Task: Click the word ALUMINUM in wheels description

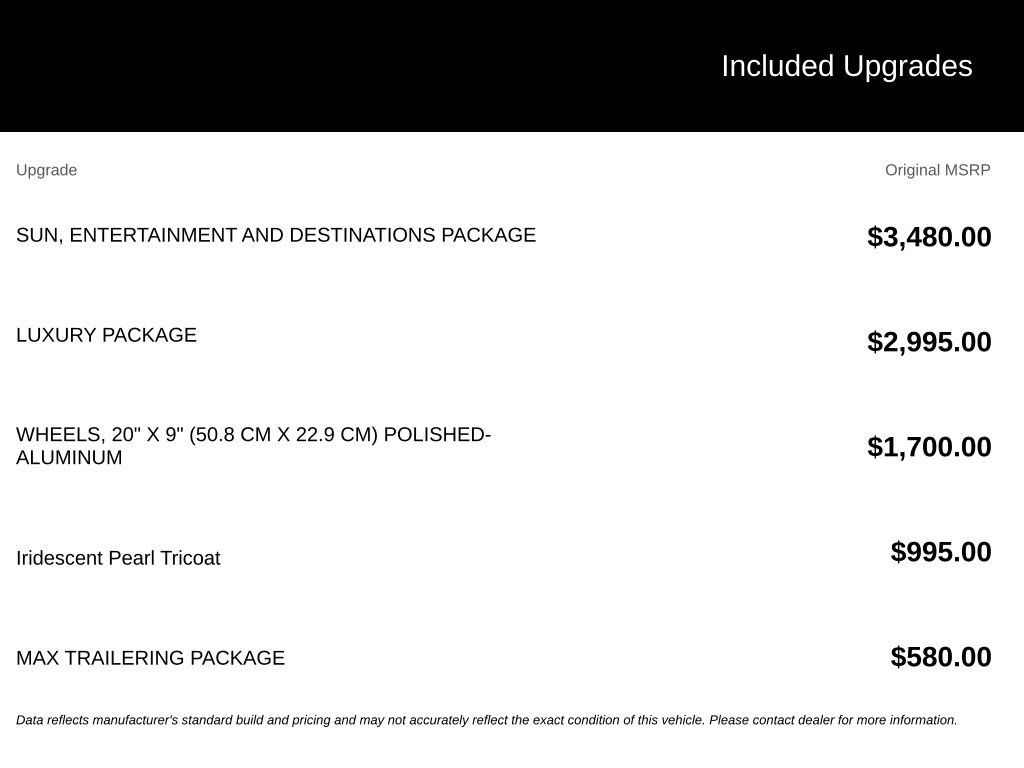Action: coord(69,458)
